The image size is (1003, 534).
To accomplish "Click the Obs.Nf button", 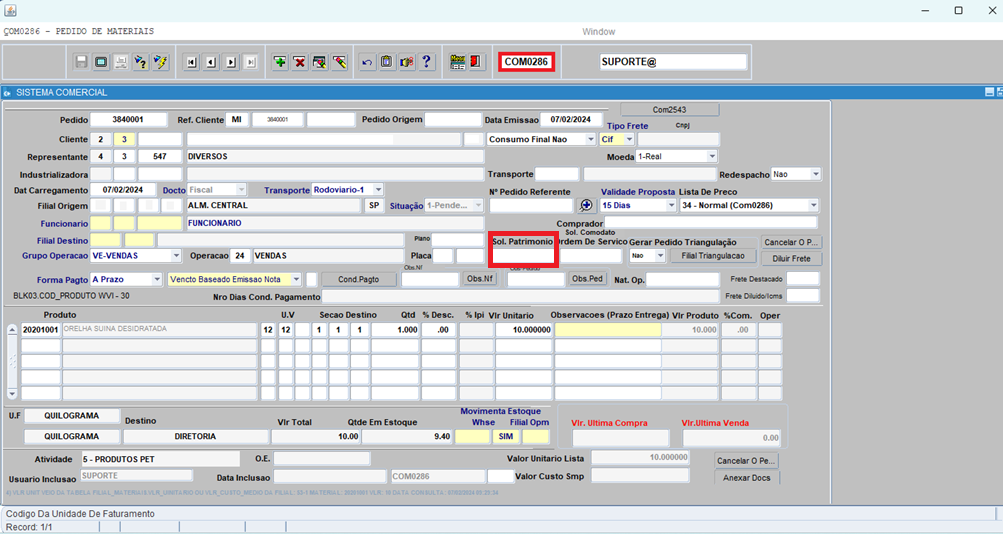I will pyautogui.click(x=479, y=279).
